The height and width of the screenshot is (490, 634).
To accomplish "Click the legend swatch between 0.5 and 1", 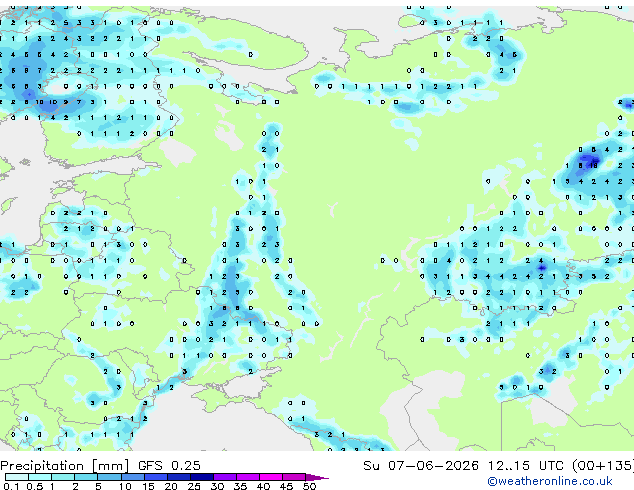I will coord(40,477).
